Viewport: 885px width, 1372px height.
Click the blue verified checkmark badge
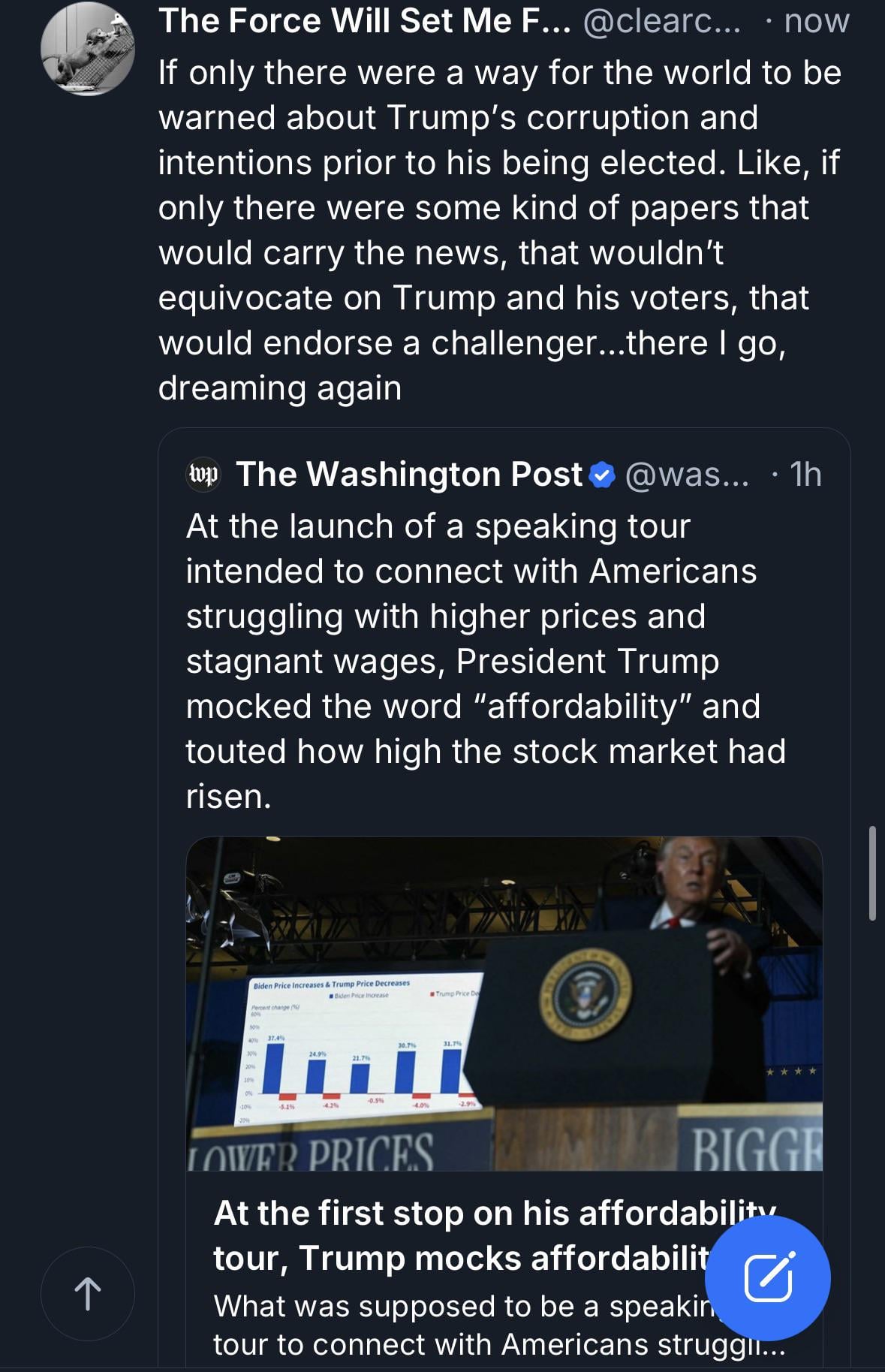point(602,475)
